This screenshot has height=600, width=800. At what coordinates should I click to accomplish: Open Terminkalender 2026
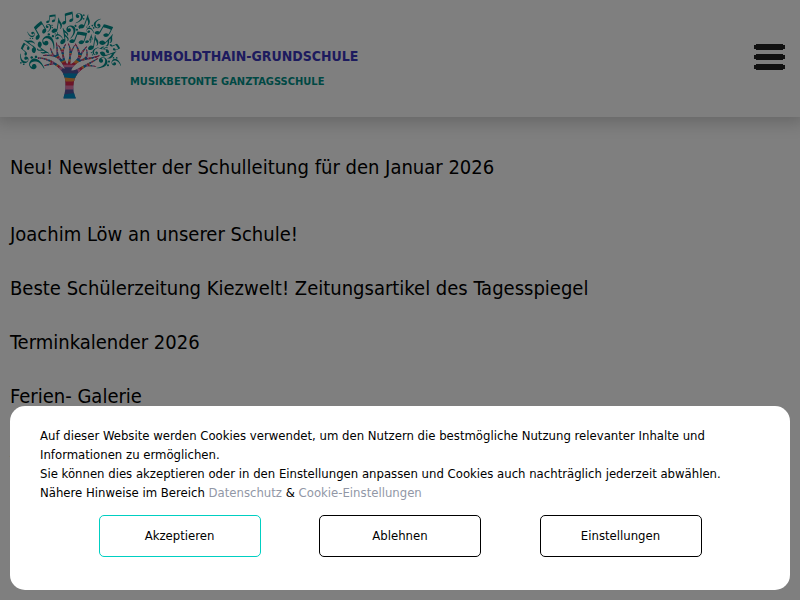tap(105, 343)
